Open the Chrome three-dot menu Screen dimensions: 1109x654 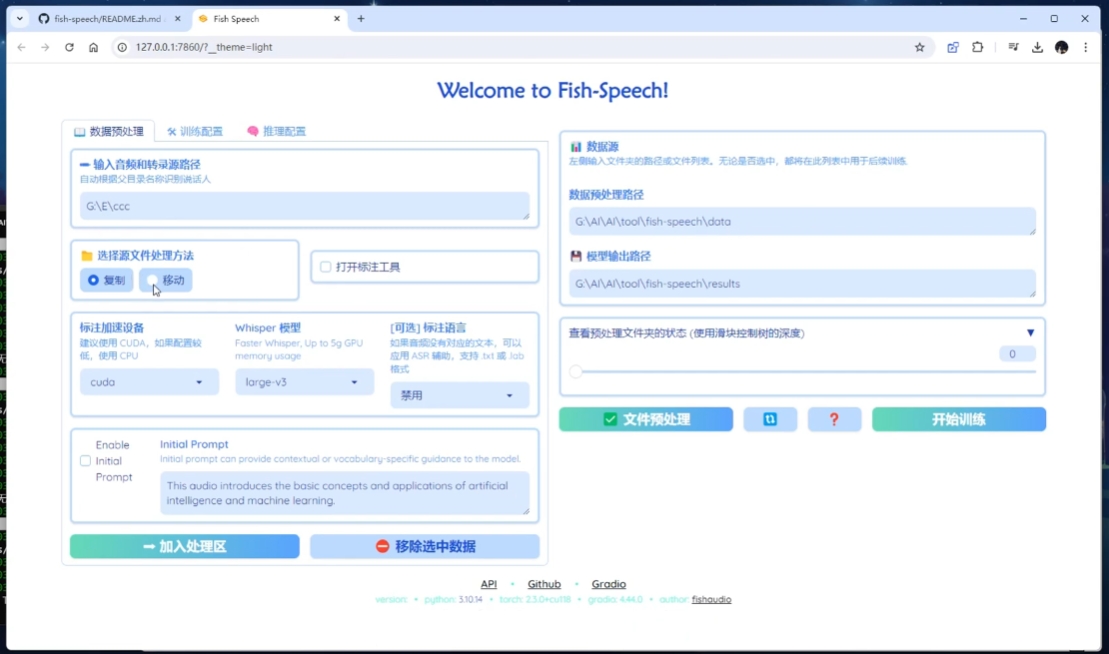(1085, 47)
